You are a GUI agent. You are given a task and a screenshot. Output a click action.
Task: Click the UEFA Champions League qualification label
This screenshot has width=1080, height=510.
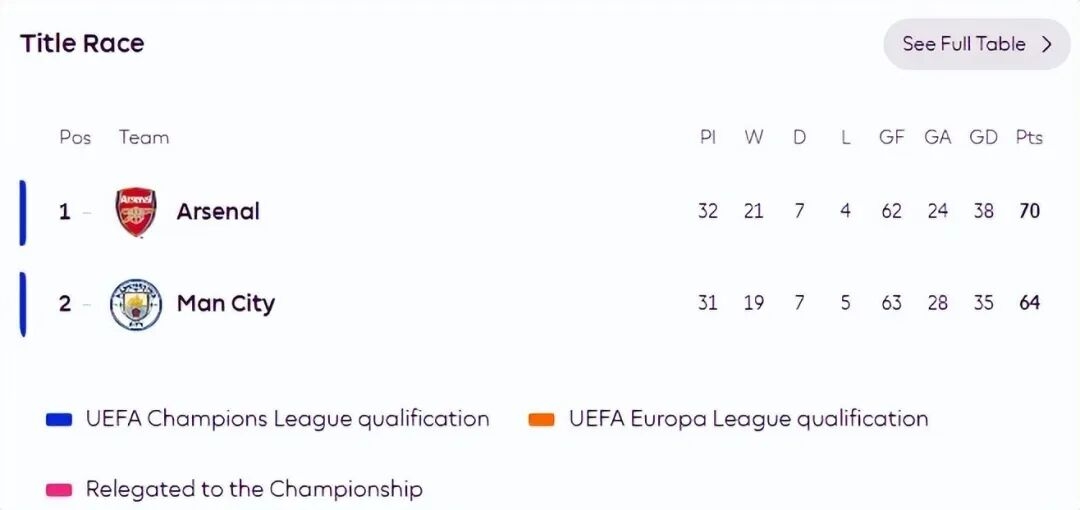(288, 419)
